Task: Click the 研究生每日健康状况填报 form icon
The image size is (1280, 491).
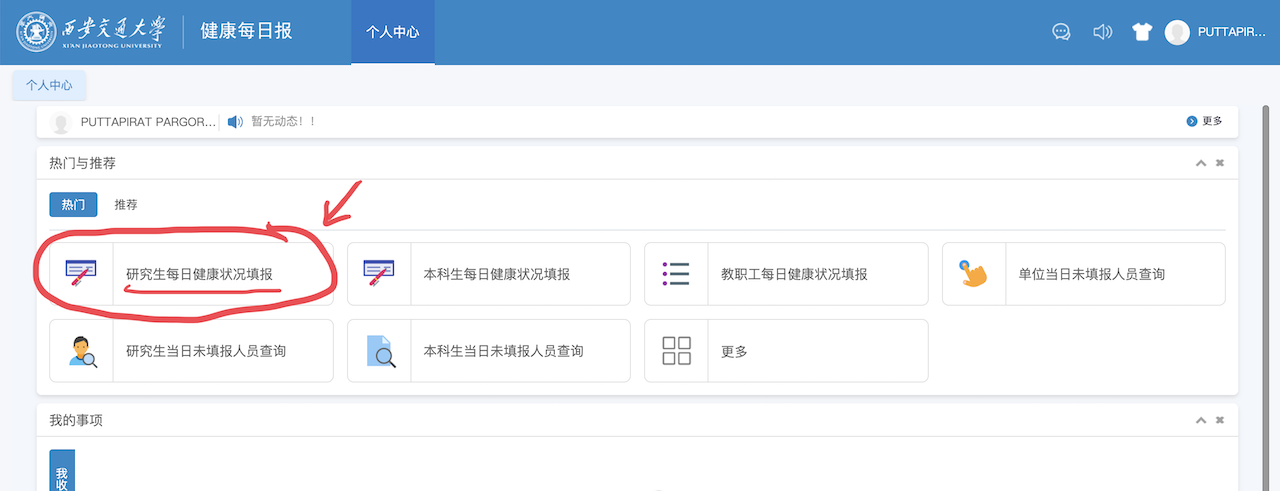Action: click(x=81, y=273)
